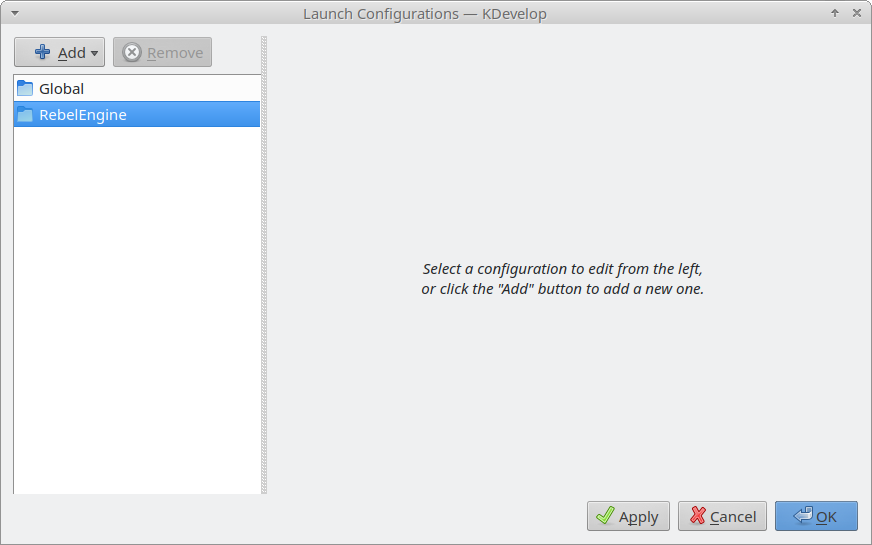Click the greyed-out Remove button

[x=162, y=52]
